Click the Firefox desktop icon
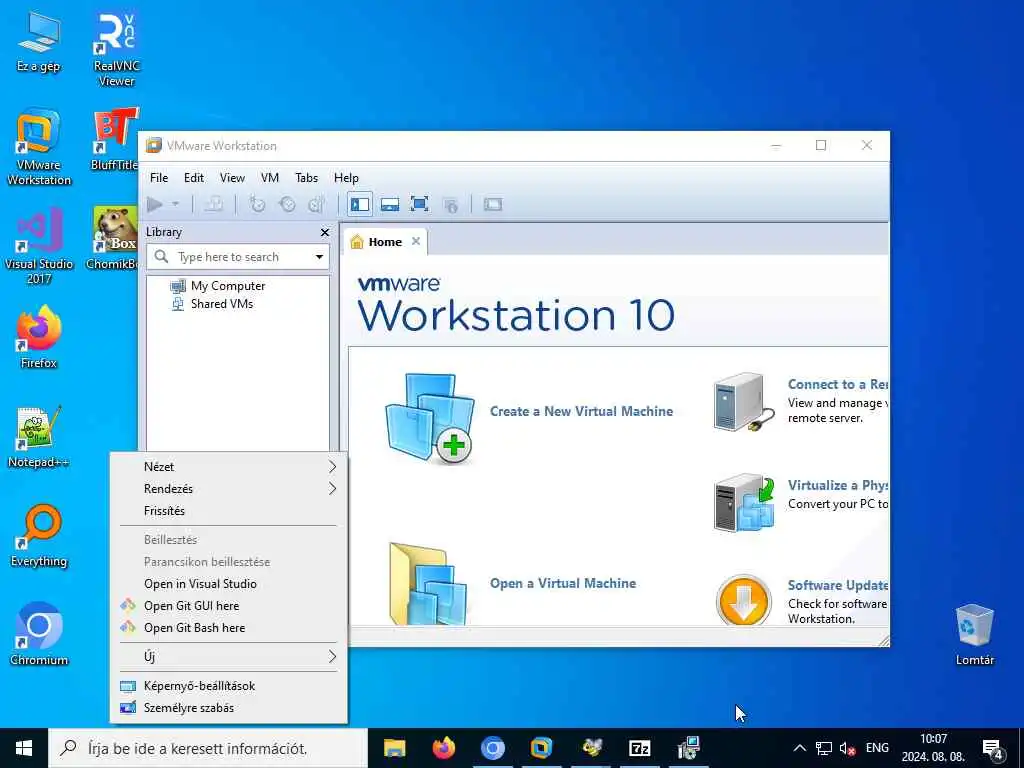Screen dimensions: 1024x768 tap(39, 338)
